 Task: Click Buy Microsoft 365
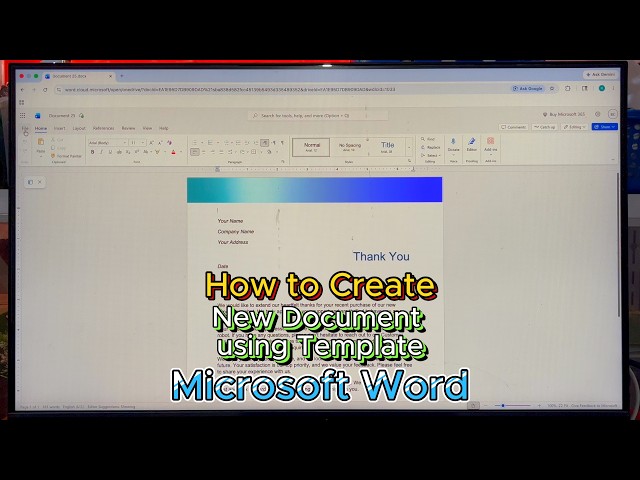click(x=563, y=114)
